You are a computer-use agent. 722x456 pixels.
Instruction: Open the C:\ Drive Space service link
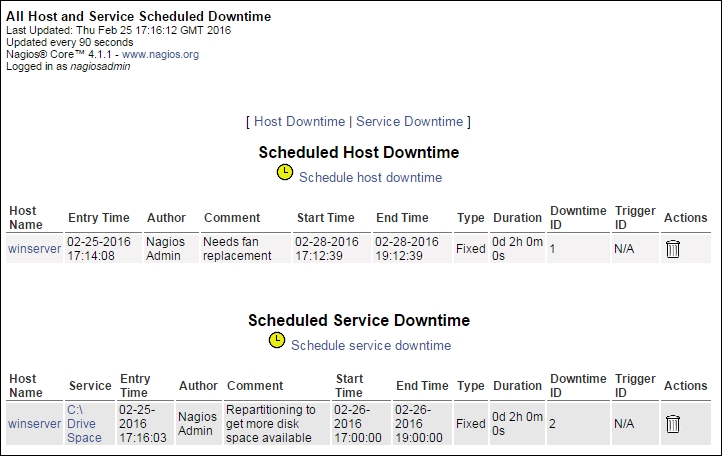pyautogui.click(x=84, y=424)
